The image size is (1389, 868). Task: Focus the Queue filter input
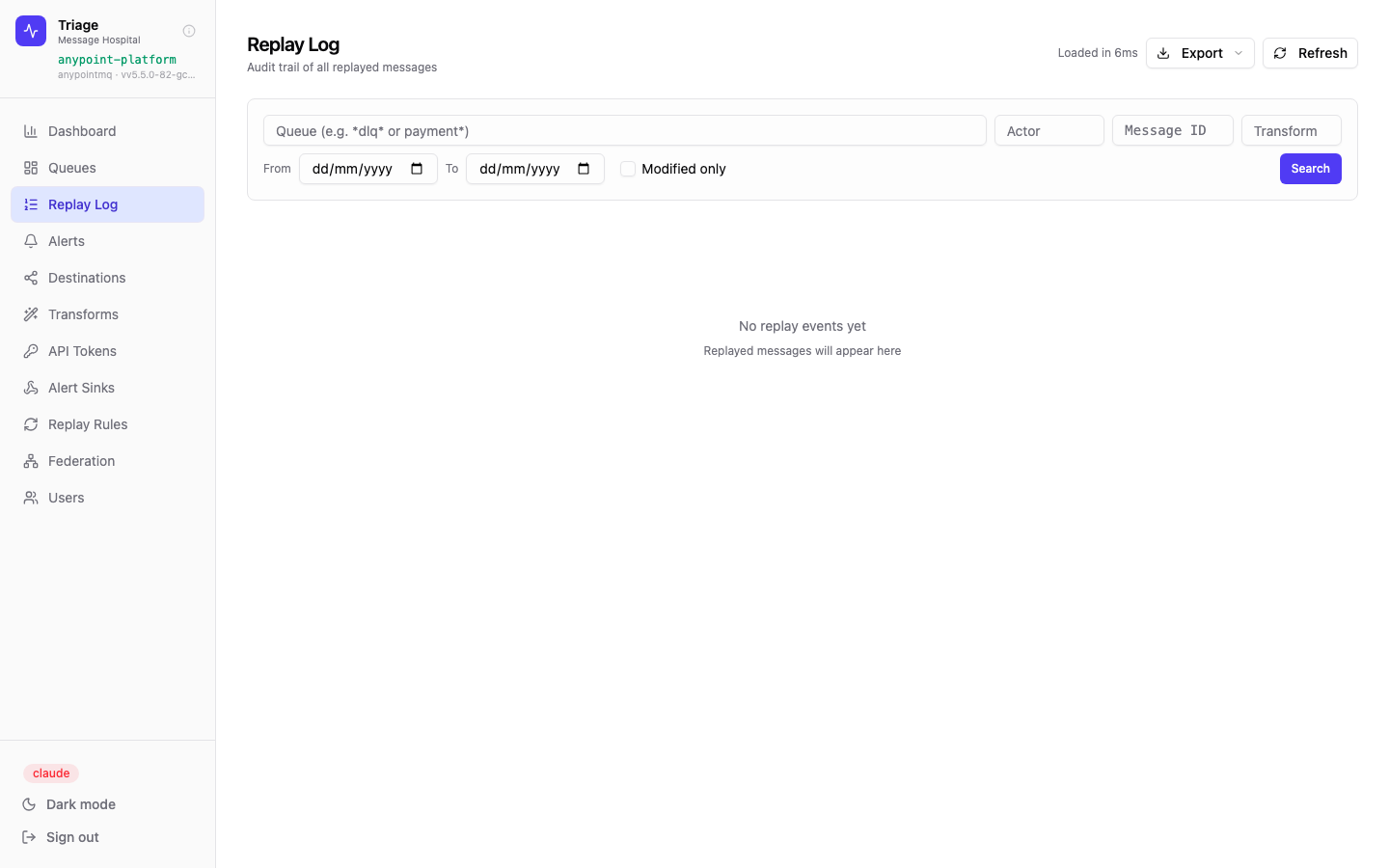click(x=624, y=130)
